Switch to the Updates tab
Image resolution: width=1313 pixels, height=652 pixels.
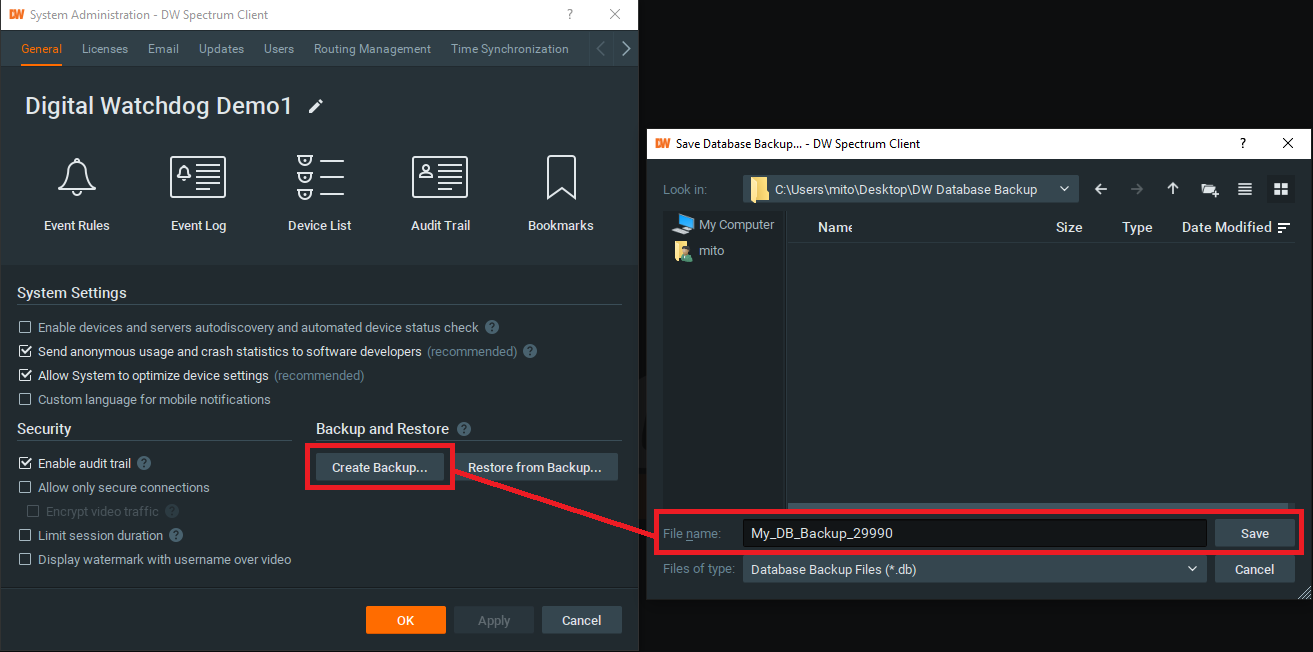click(221, 49)
